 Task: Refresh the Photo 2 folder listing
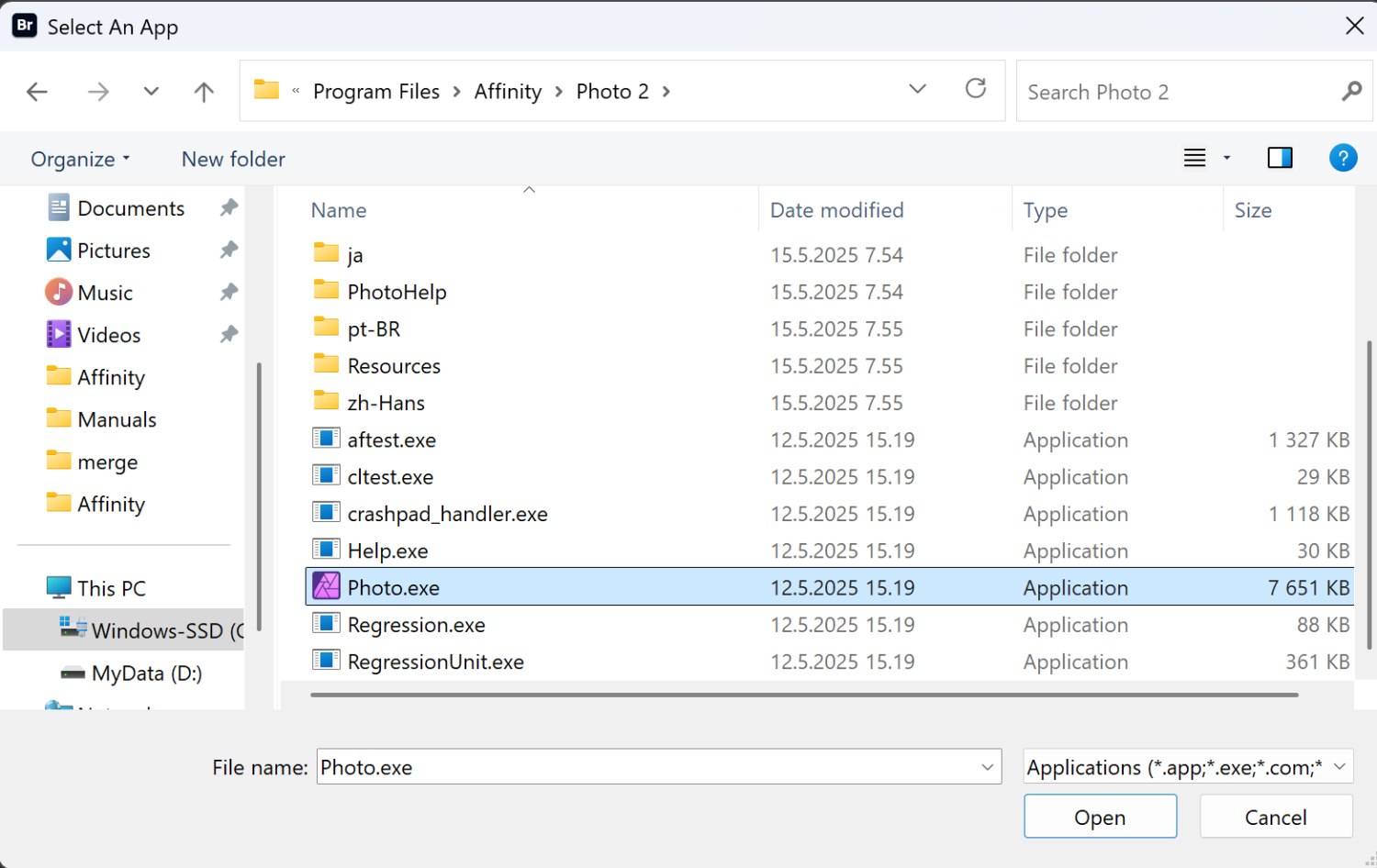click(x=975, y=89)
